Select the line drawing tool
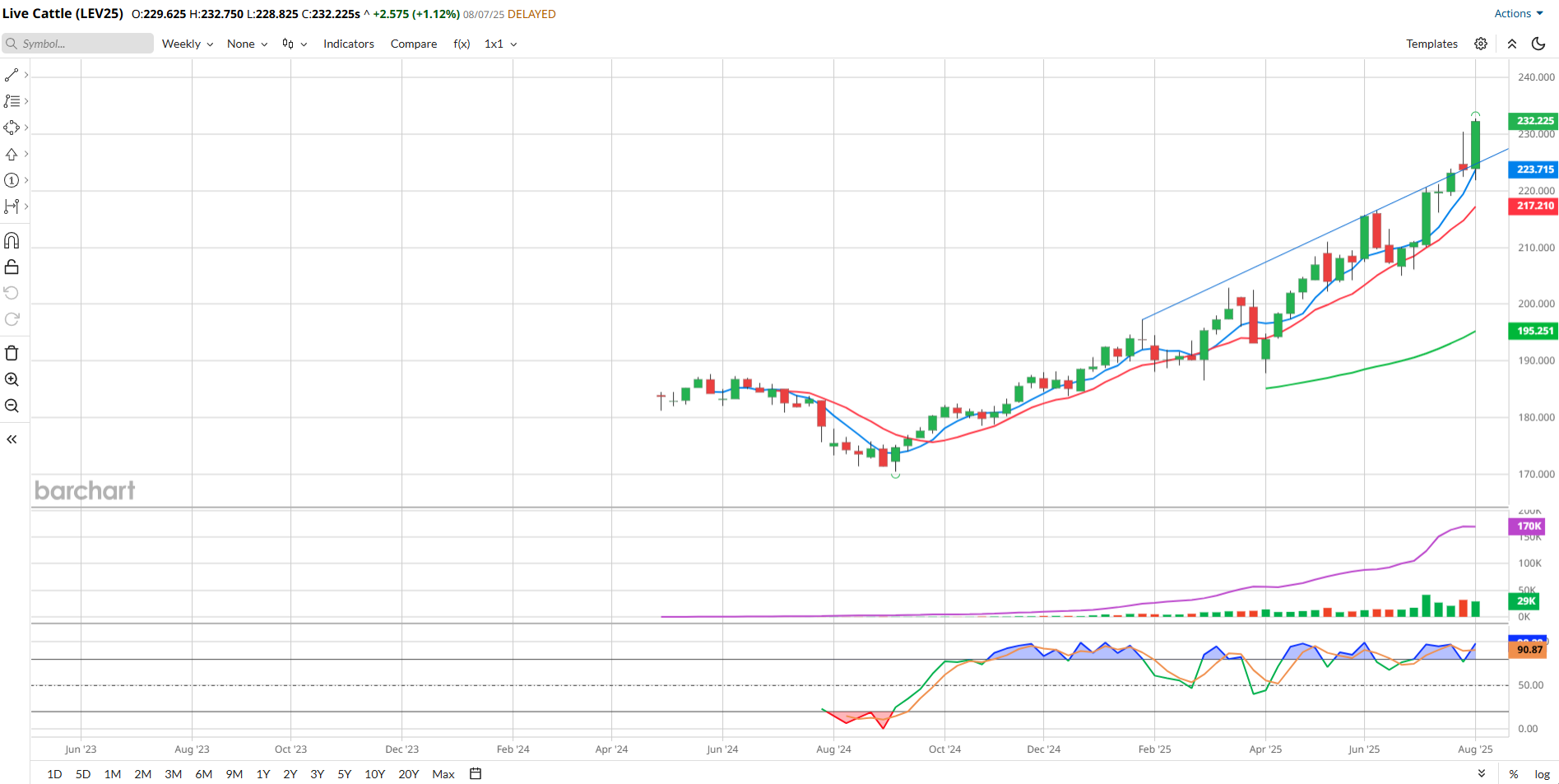 [x=12, y=75]
